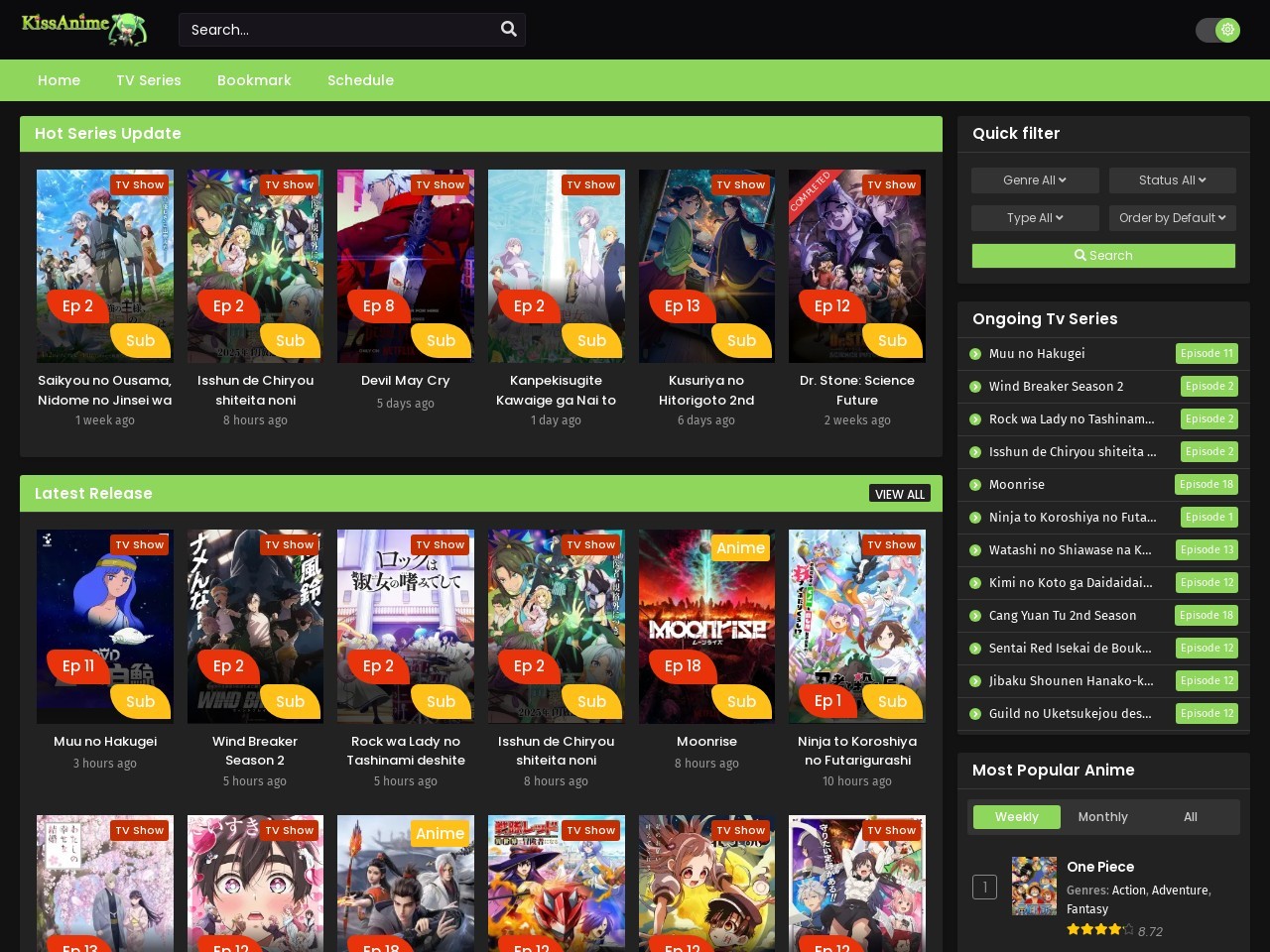1270x952 pixels.
Task: Click the Action genre link for One Piece
Action: pyautogui.click(x=1129, y=891)
